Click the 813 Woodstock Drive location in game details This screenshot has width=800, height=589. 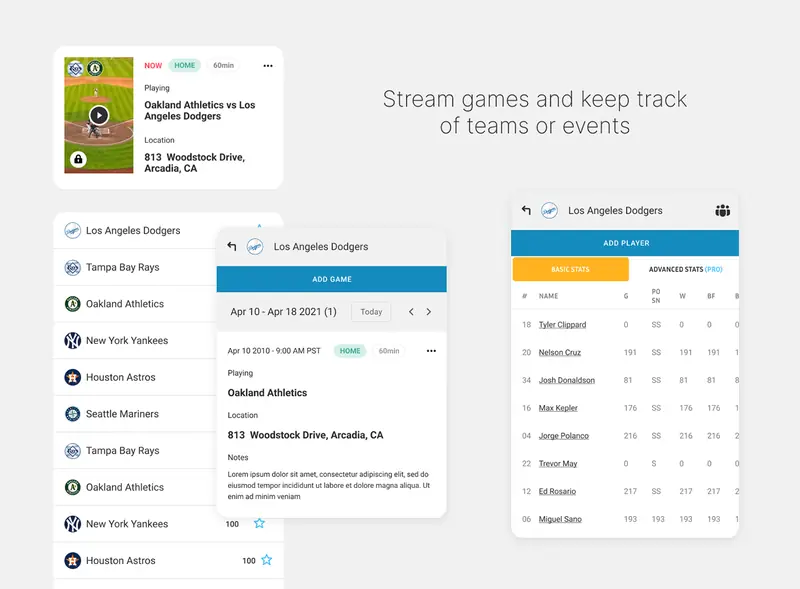point(305,435)
